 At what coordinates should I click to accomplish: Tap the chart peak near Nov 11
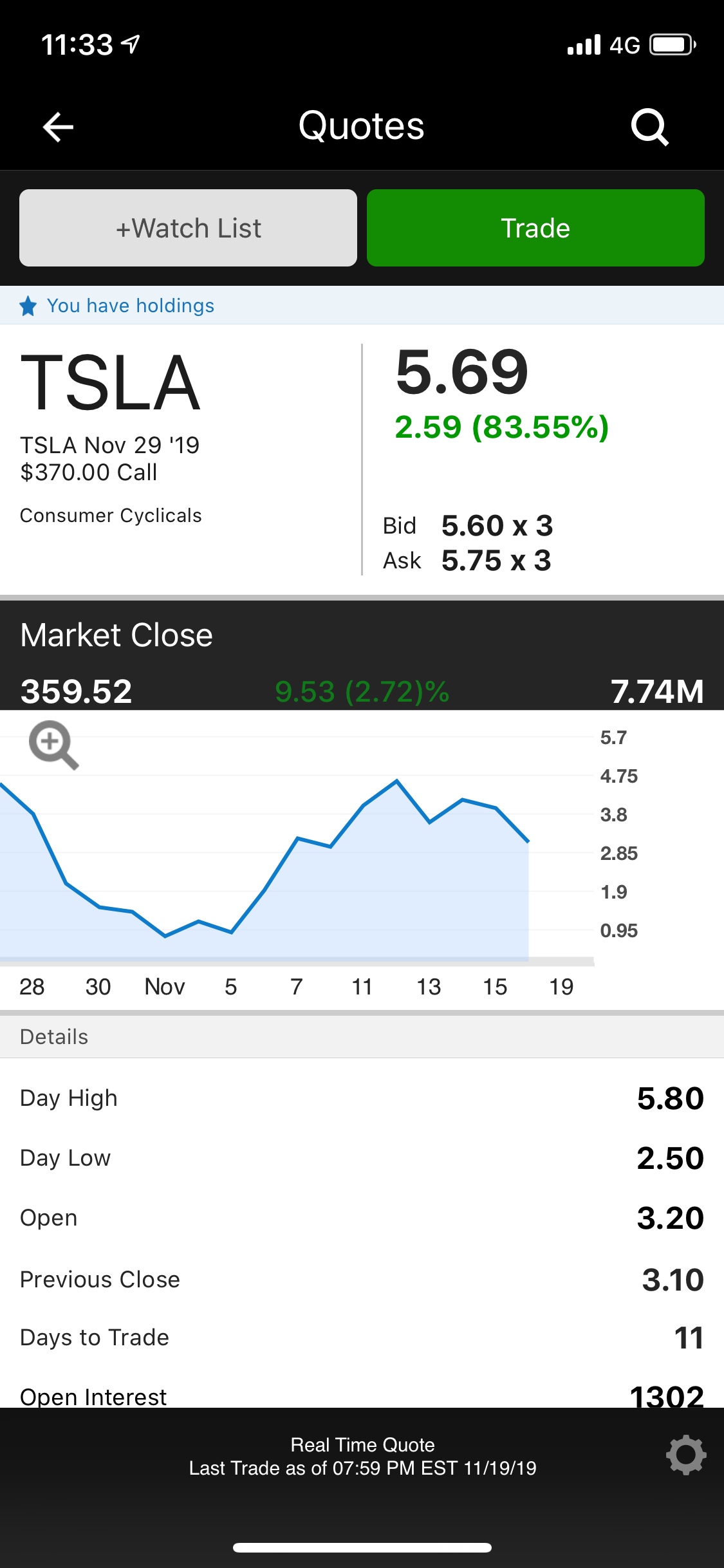click(x=396, y=781)
